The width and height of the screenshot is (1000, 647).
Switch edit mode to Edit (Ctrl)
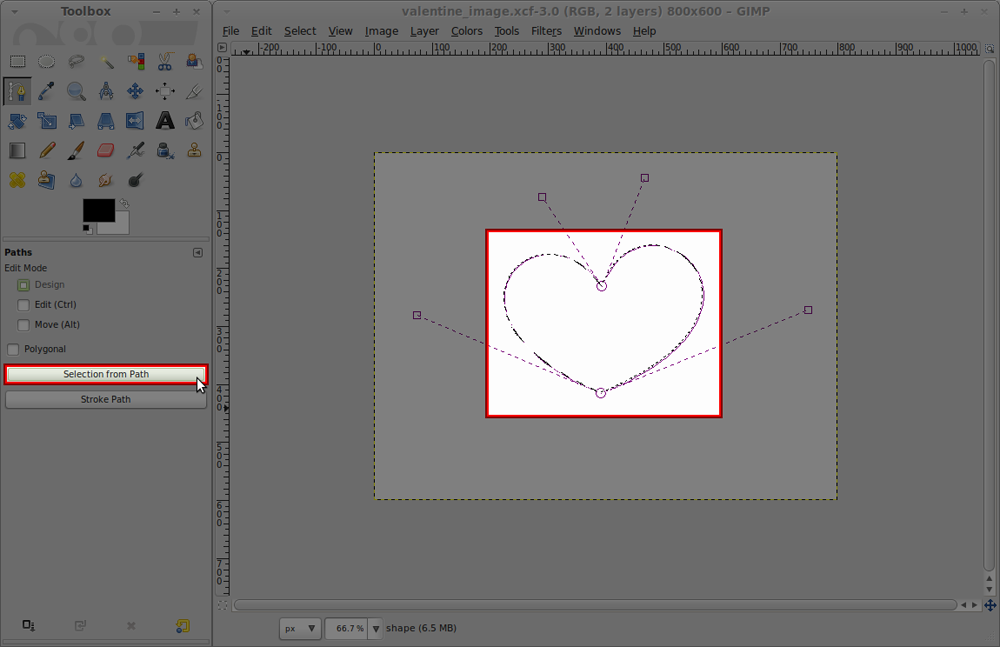coord(22,304)
